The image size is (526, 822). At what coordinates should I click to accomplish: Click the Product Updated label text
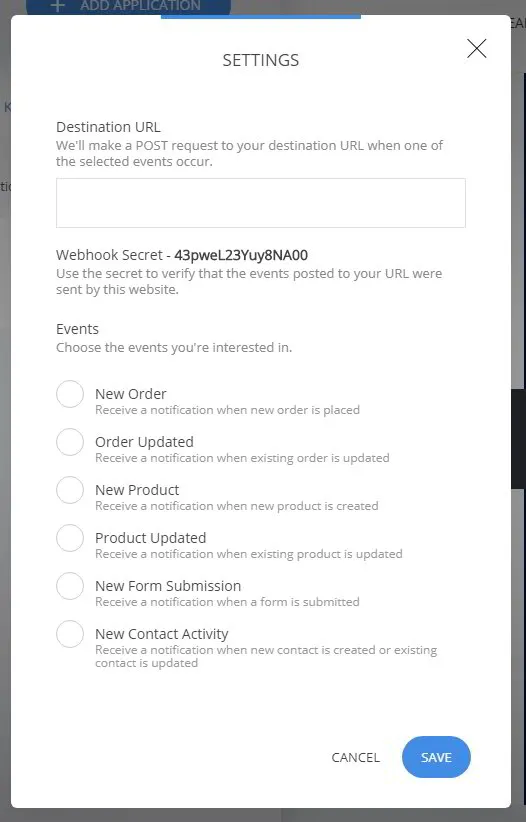click(x=151, y=538)
